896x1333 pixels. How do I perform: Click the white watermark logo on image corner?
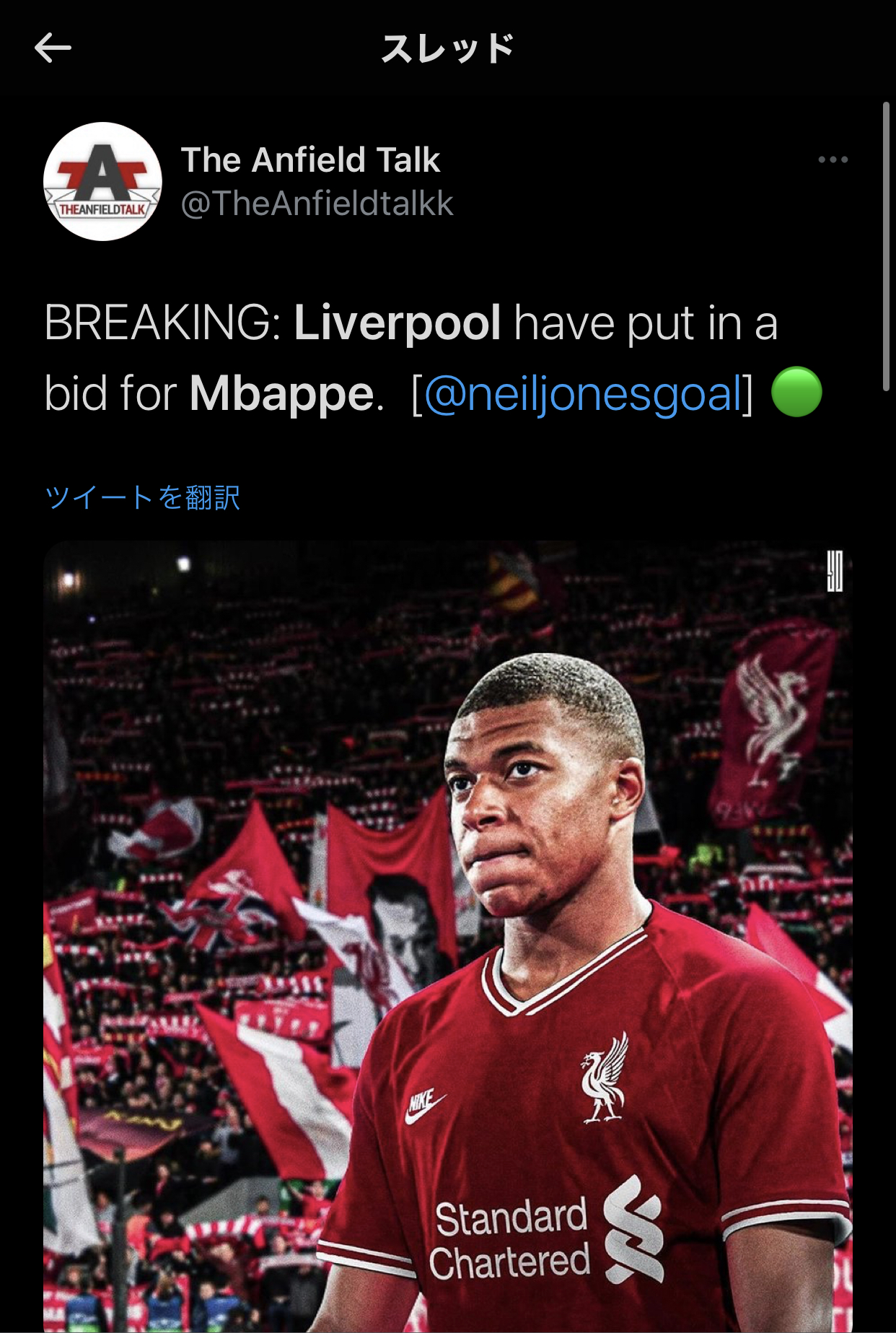click(x=834, y=571)
